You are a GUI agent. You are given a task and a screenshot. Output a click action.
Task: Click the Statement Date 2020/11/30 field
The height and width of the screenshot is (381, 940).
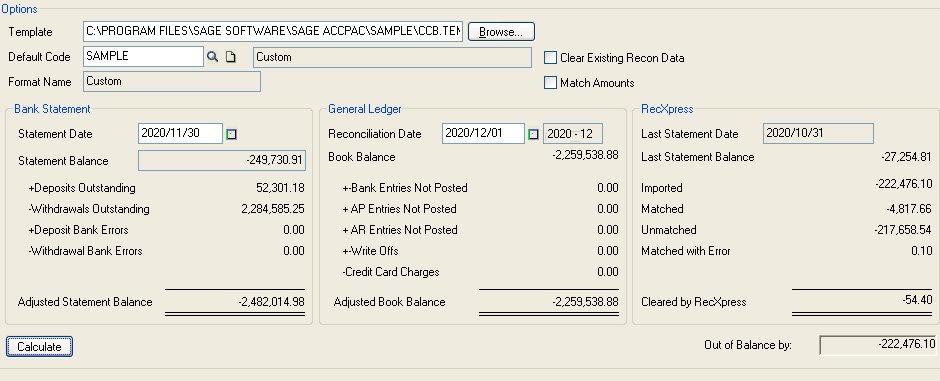click(180, 134)
